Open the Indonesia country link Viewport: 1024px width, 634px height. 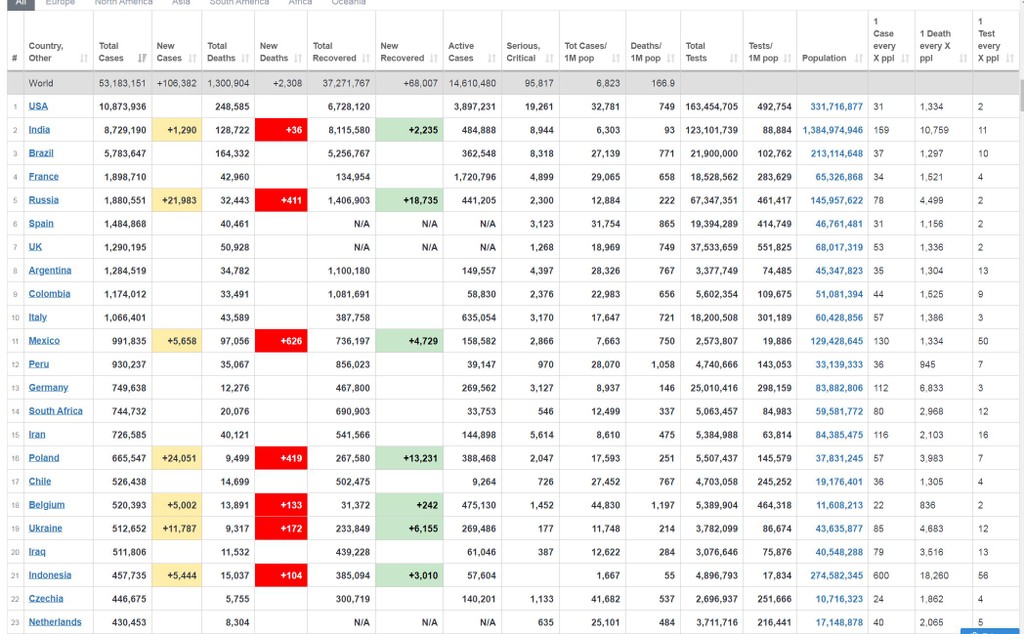pyautogui.click(x=50, y=575)
